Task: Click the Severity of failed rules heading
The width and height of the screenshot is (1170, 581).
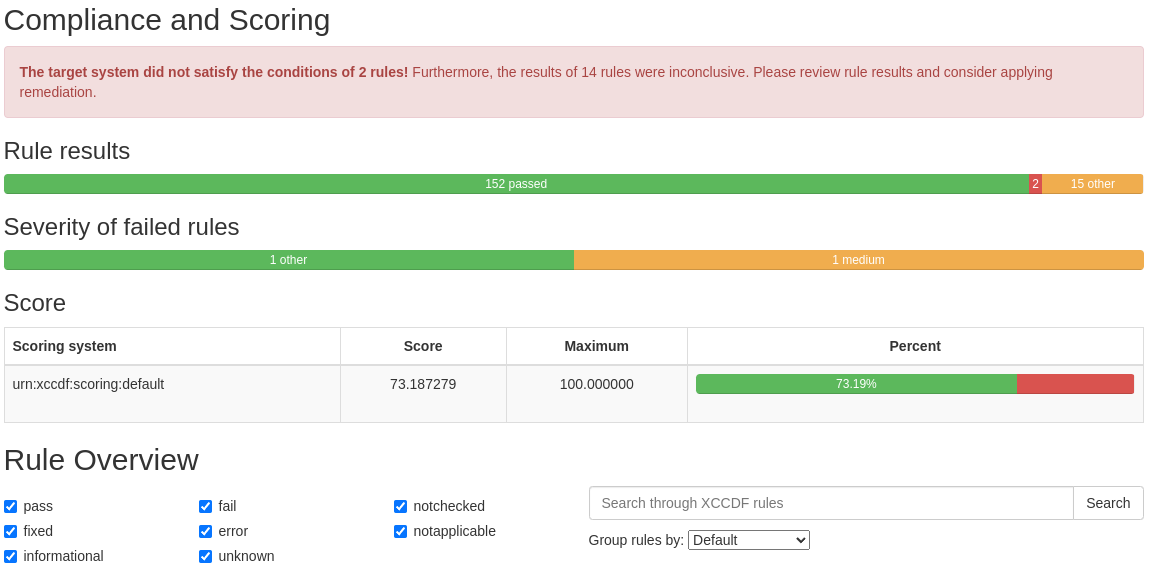Action: tap(122, 227)
